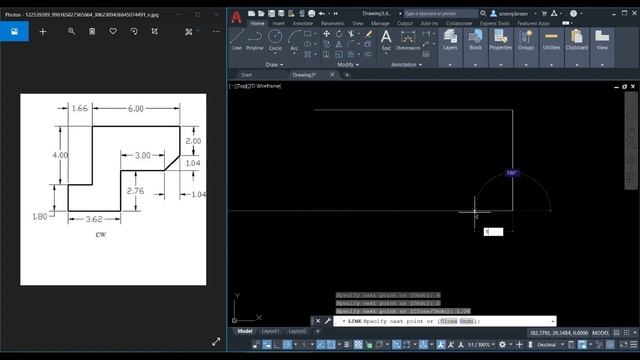Open the Parametric ribbon tab

333,24
